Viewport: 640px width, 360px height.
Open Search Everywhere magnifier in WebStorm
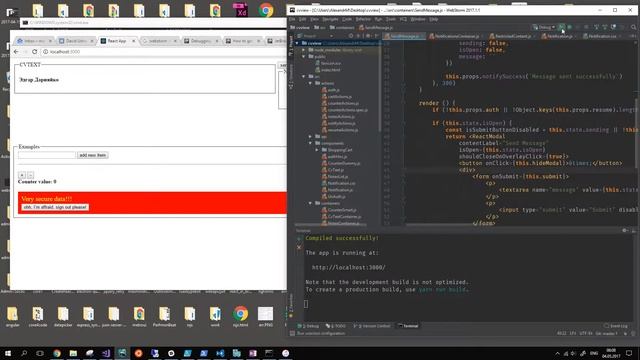pos(633,27)
